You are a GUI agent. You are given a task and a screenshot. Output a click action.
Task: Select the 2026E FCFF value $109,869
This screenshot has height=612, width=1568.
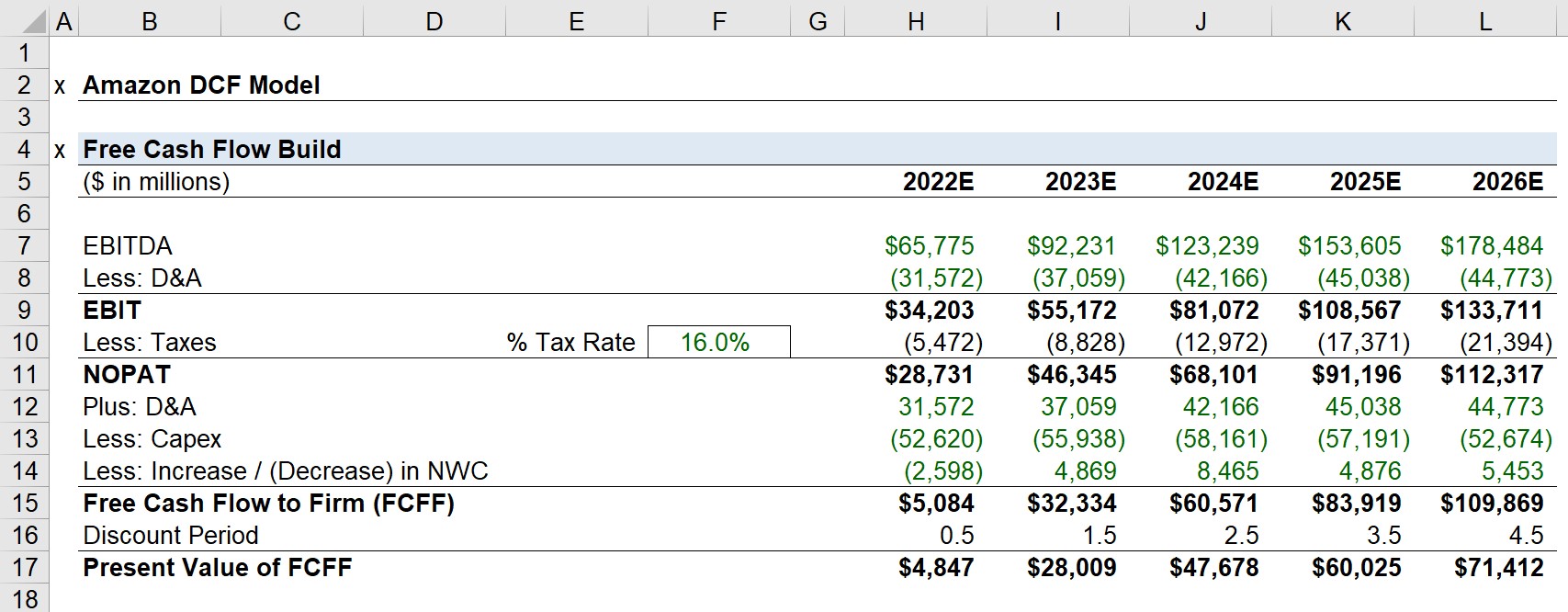pos(1491,504)
